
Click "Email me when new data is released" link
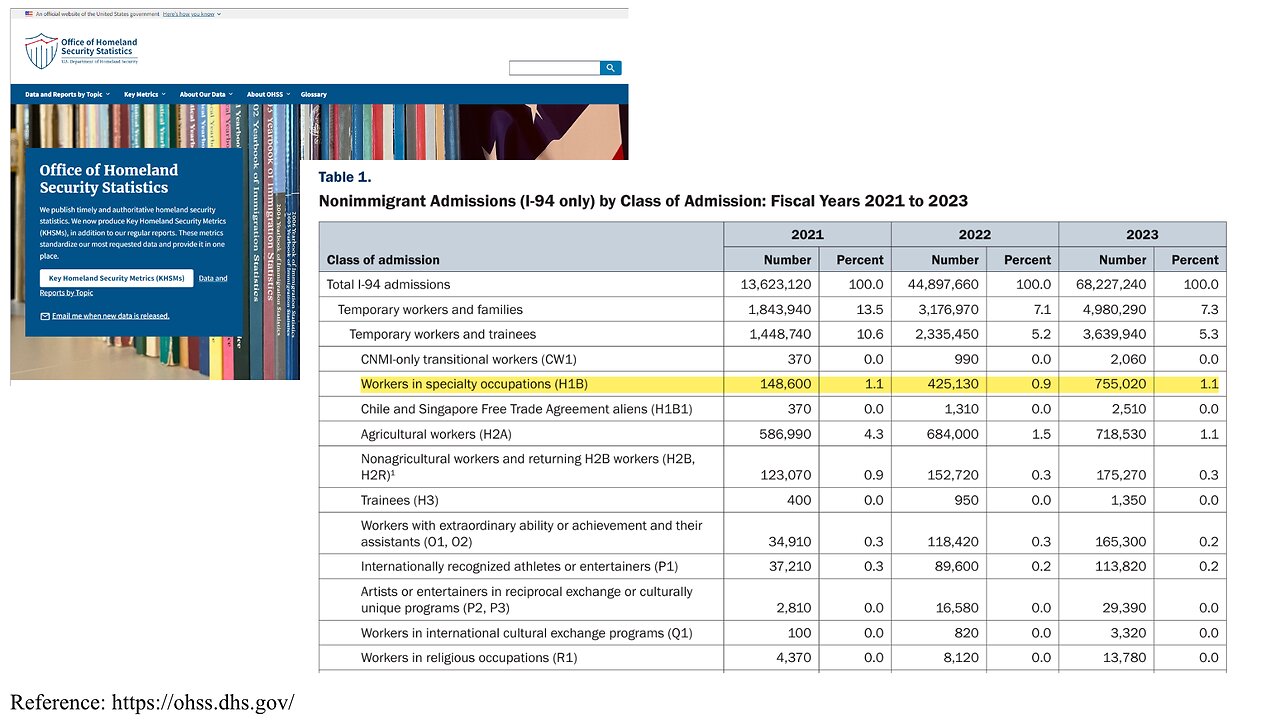[x=111, y=316]
